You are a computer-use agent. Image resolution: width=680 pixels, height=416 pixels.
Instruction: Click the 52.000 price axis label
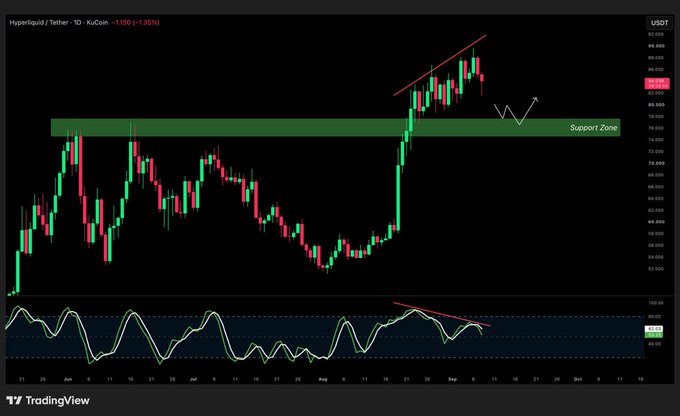(656, 269)
